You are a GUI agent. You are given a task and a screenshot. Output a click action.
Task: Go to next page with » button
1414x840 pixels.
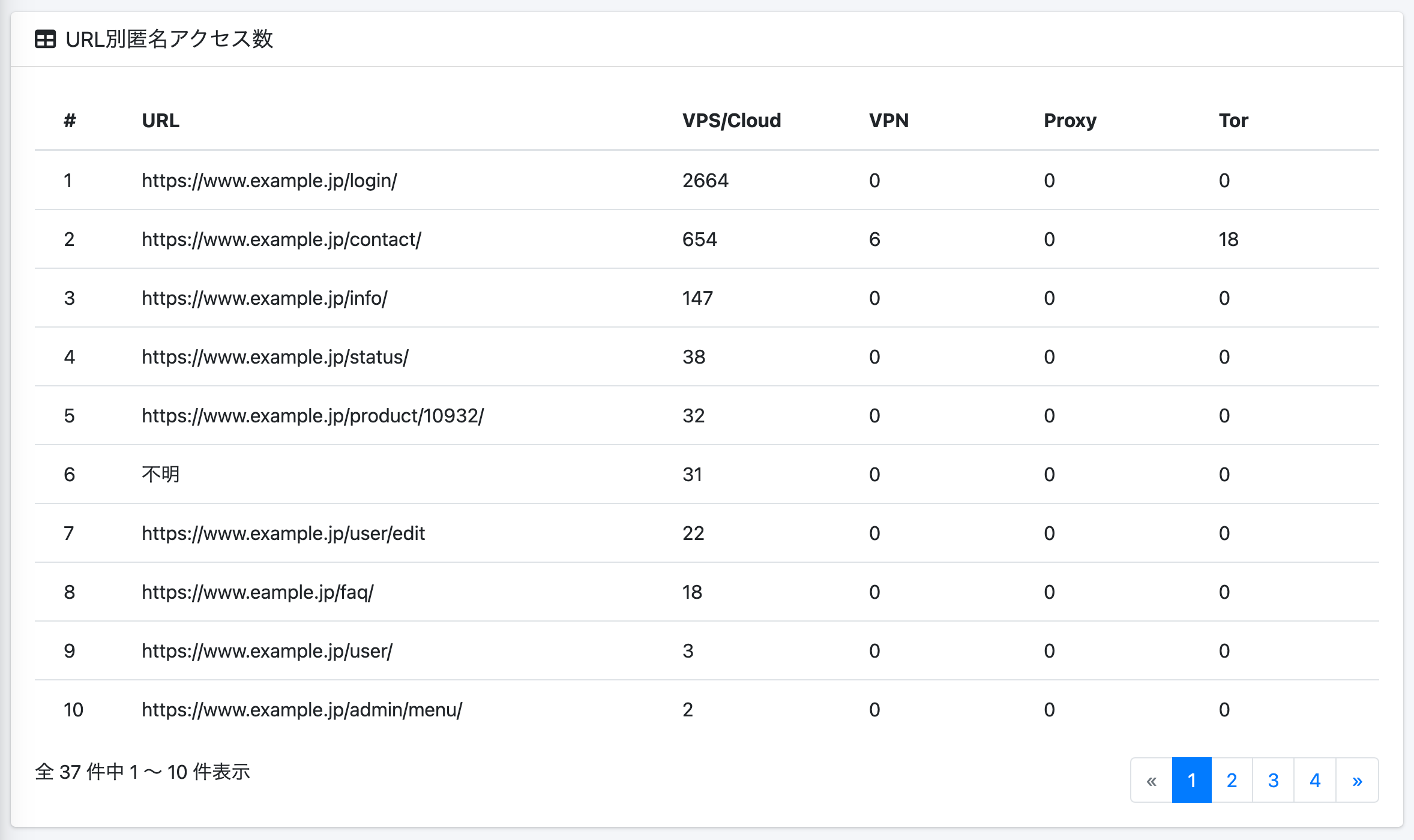pos(1357,780)
